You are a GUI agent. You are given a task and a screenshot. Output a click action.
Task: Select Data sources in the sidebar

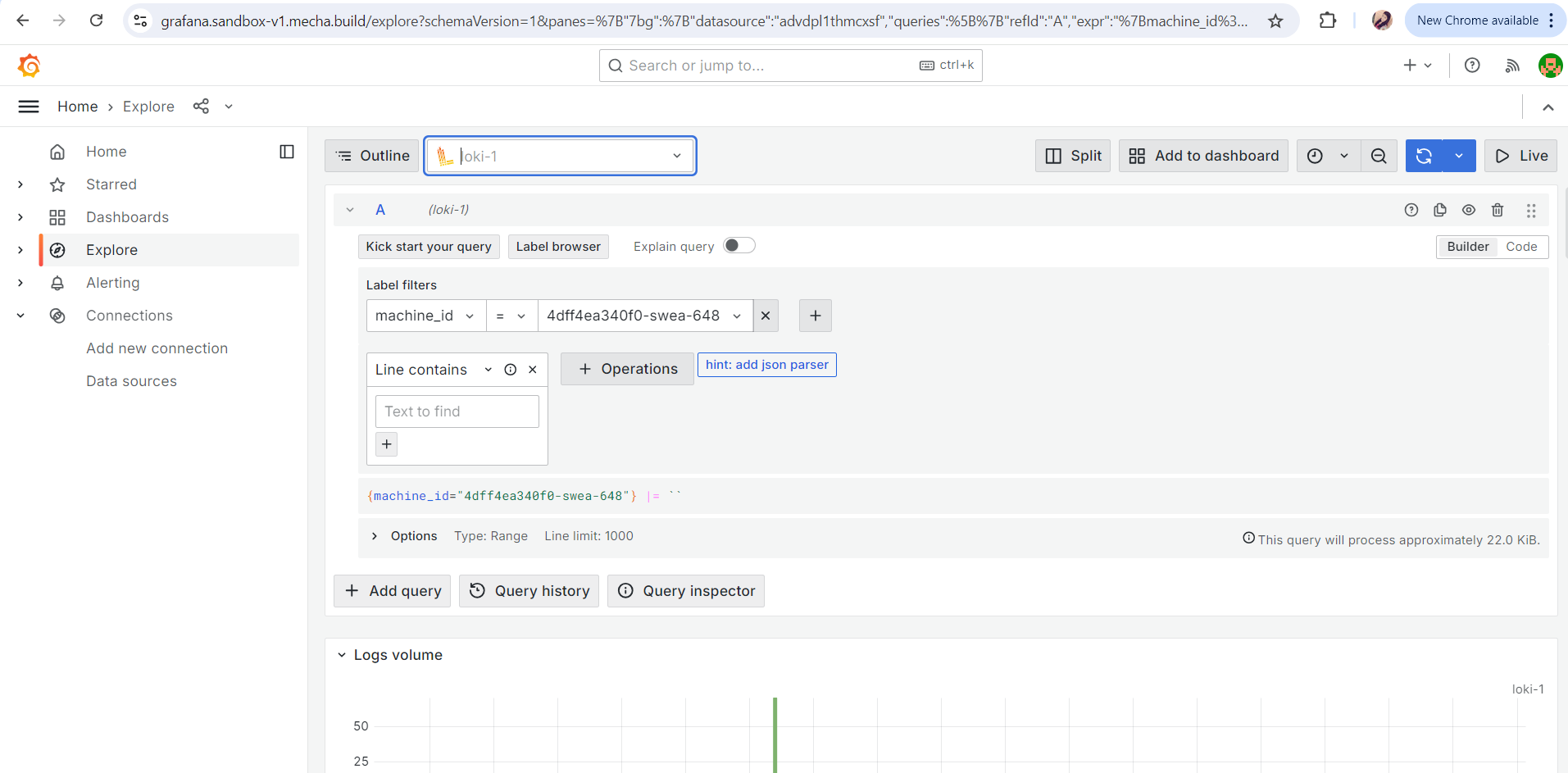pyautogui.click(x=131, y=381)
